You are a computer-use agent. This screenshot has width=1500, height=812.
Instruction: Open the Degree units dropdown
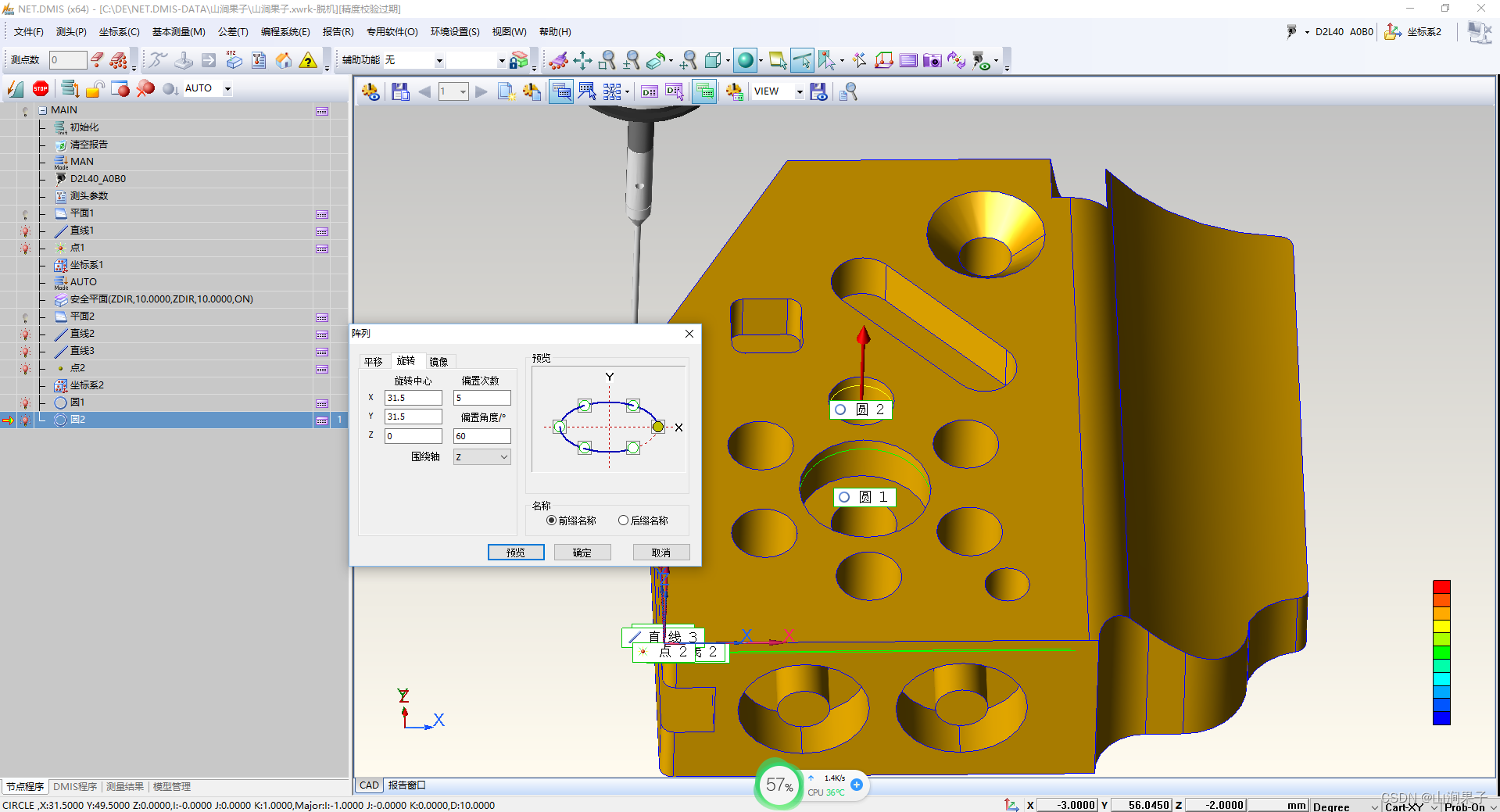click(x=1375, y=807)
